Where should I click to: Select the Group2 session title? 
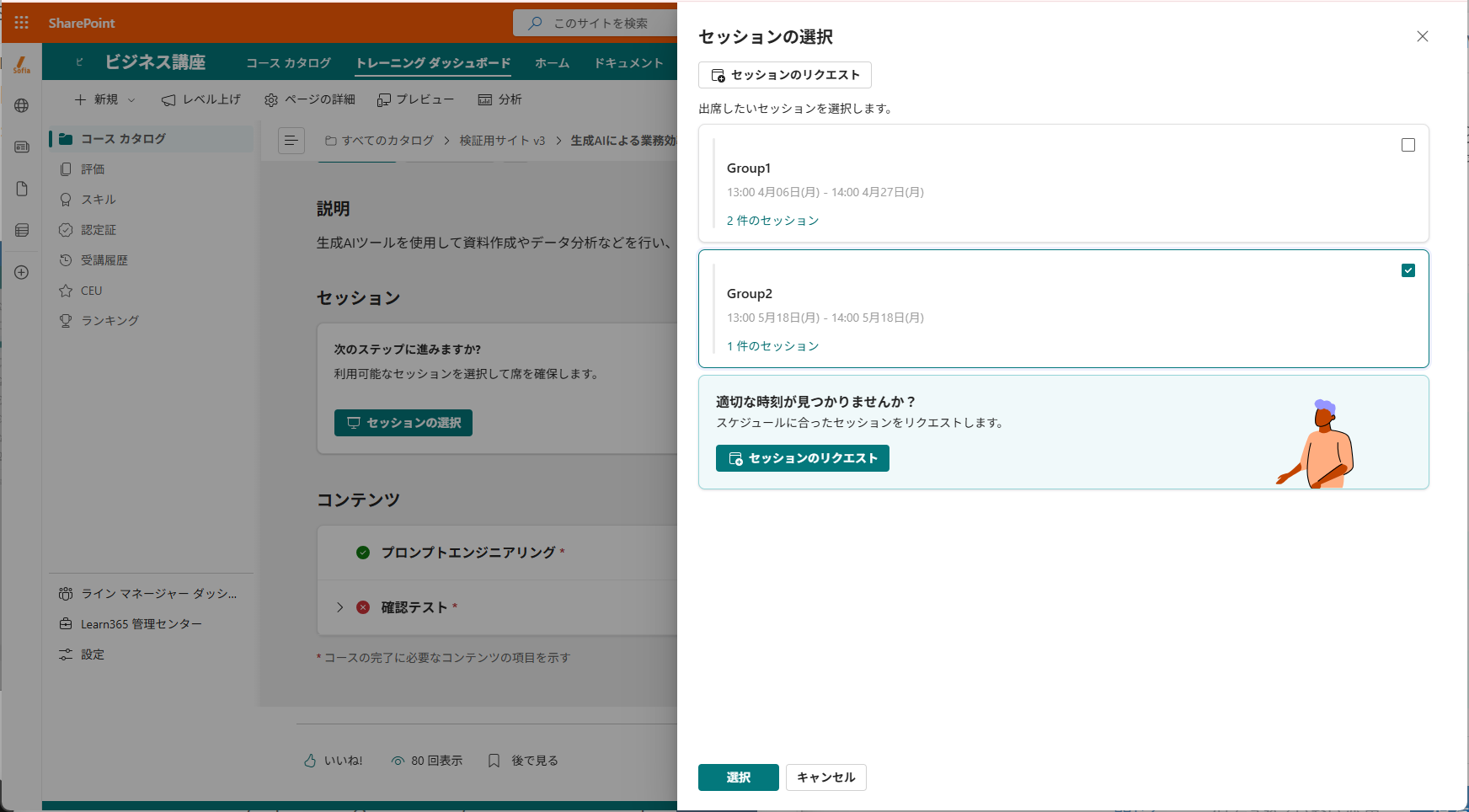750,294
